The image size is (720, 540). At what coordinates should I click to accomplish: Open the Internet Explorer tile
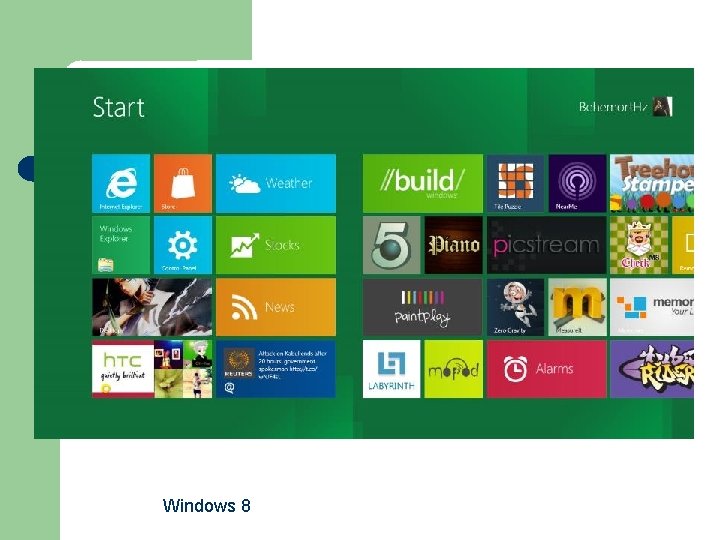pyautogui.click(x=121, y=183)
